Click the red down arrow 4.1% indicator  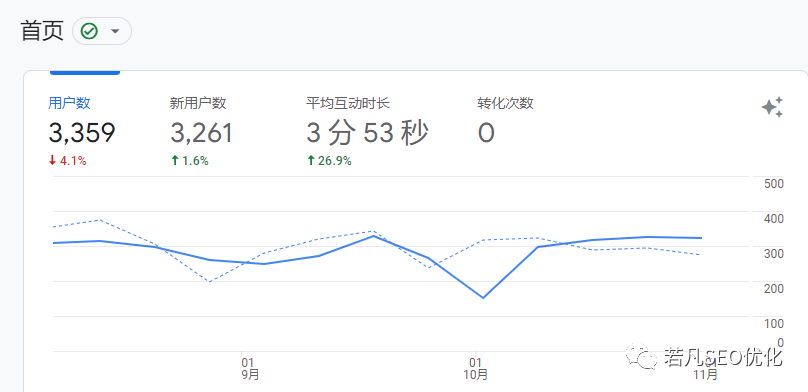click(67, 161)
